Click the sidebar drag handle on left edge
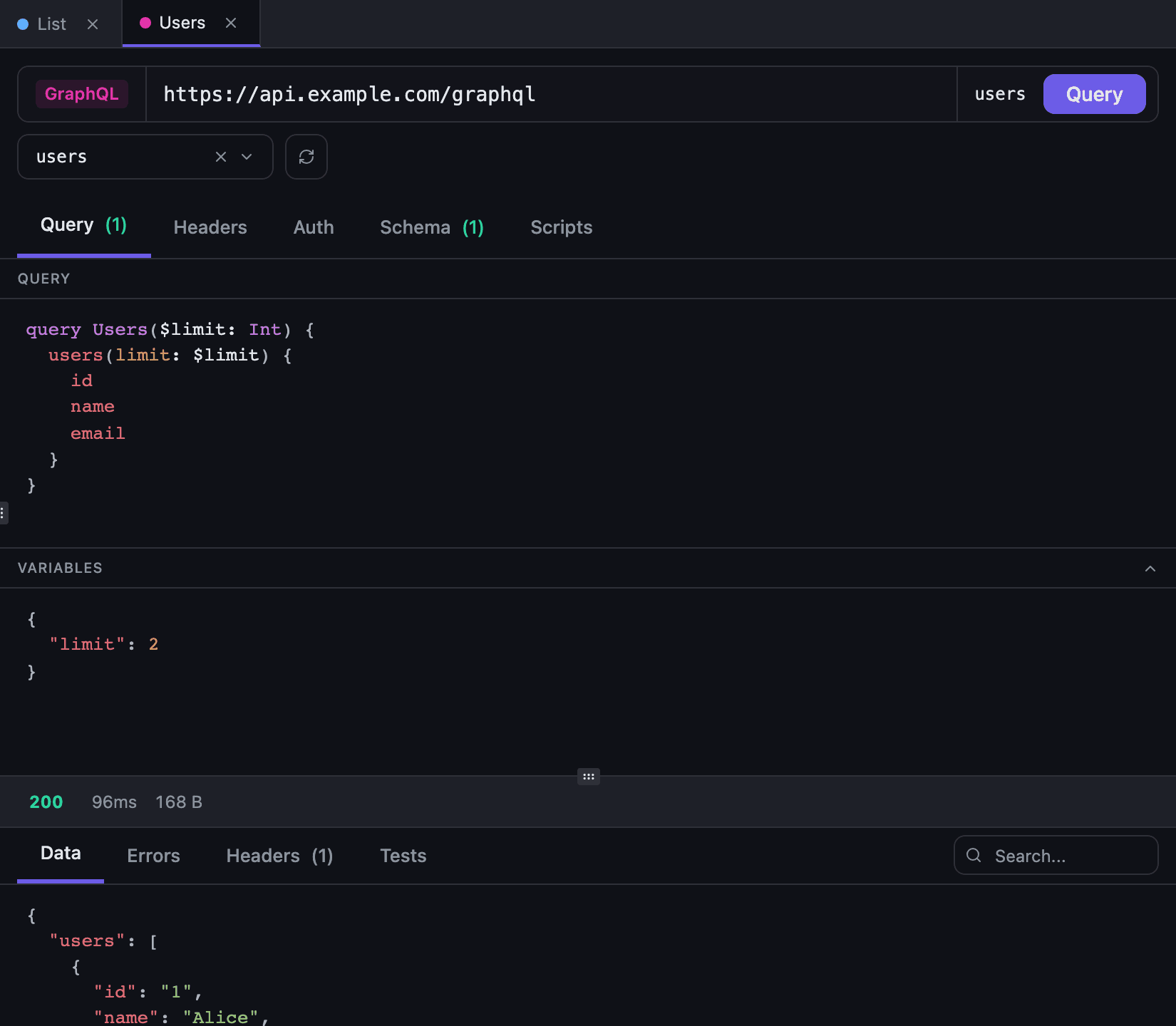 tap(4, 513)
